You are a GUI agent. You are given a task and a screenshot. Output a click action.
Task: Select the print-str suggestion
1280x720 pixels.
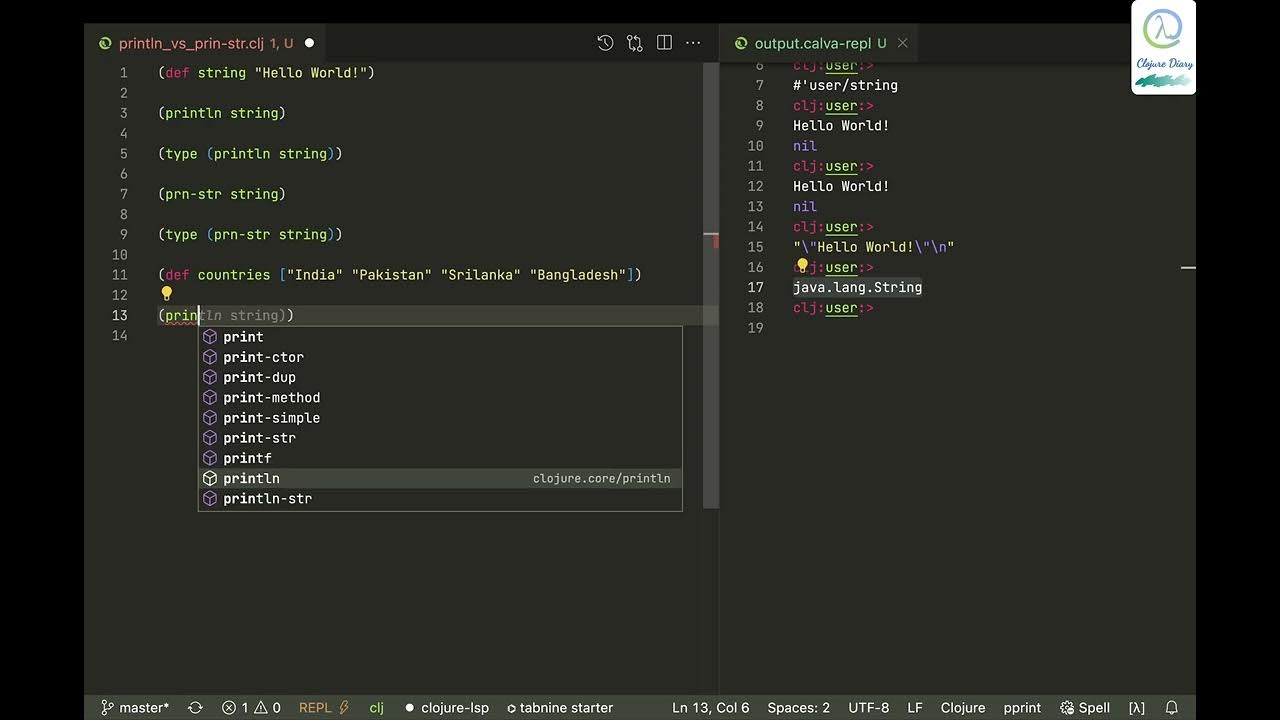(x=440, y=438)
